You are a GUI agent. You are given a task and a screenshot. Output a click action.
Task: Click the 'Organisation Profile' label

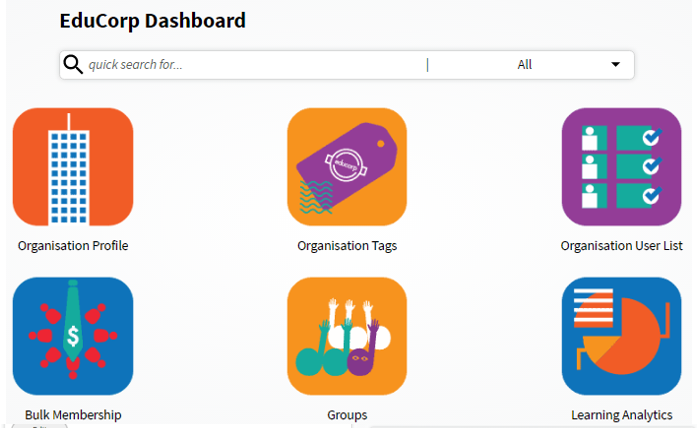(x=73, y=246)
